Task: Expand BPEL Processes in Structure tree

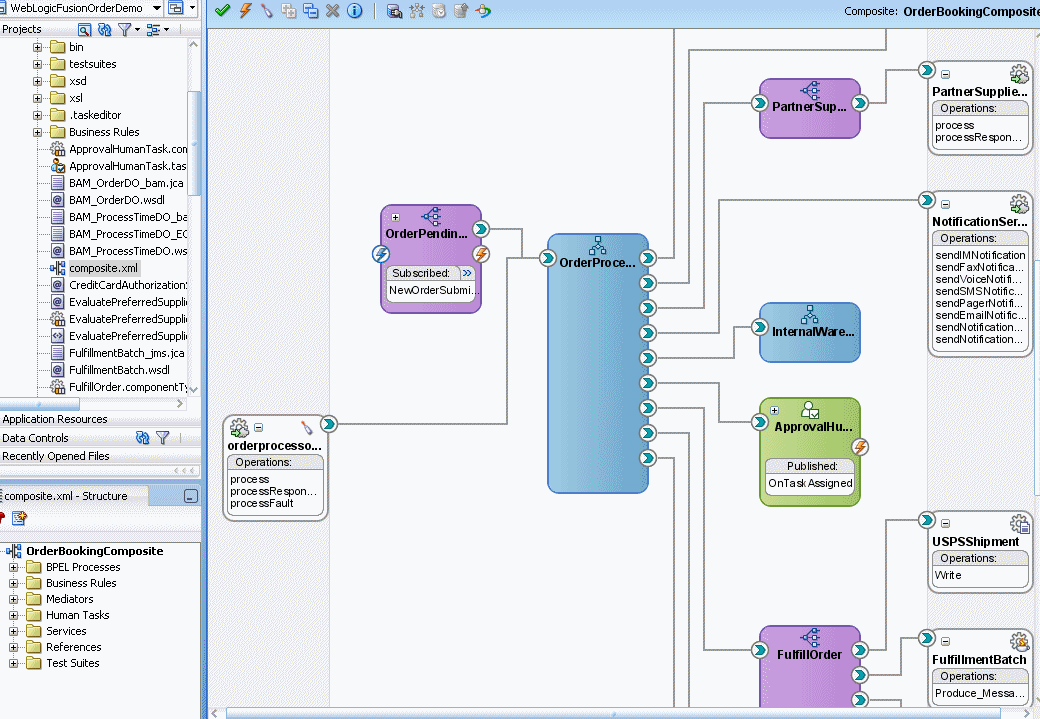Action: (15, 567)
